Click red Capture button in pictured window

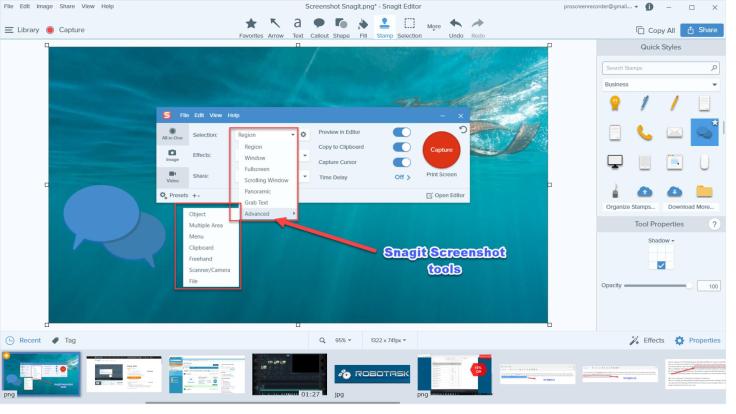(441, 150)
